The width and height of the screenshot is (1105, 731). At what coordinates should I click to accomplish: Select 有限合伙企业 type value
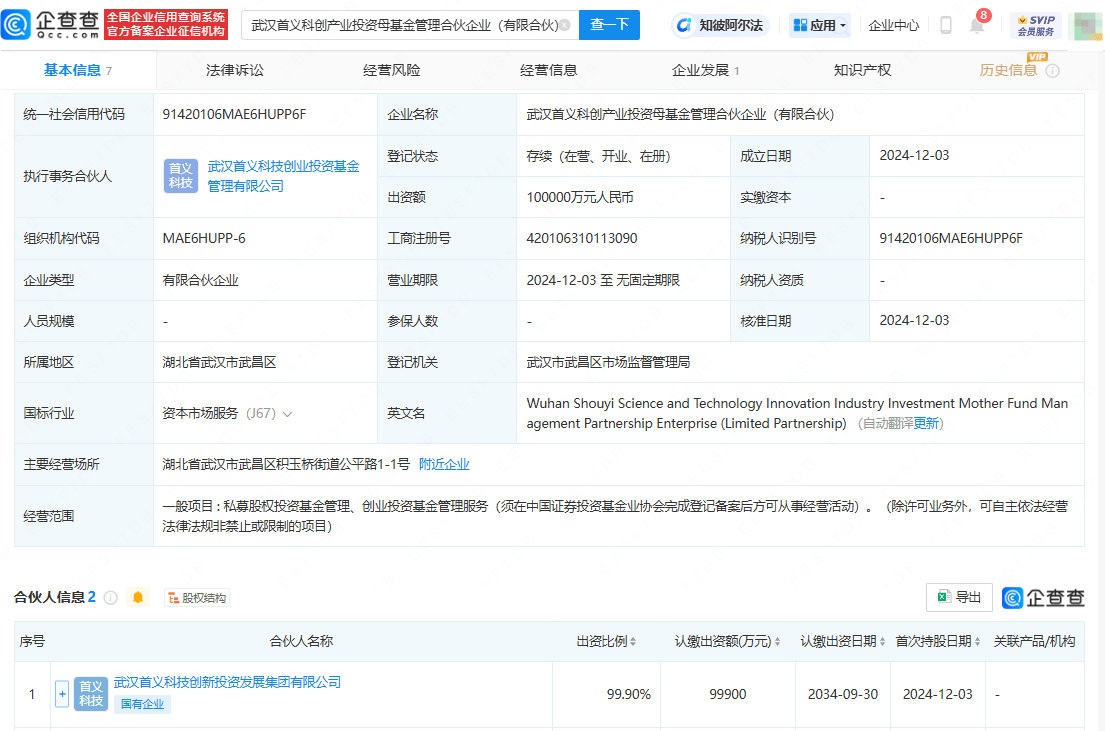point(200,280)
